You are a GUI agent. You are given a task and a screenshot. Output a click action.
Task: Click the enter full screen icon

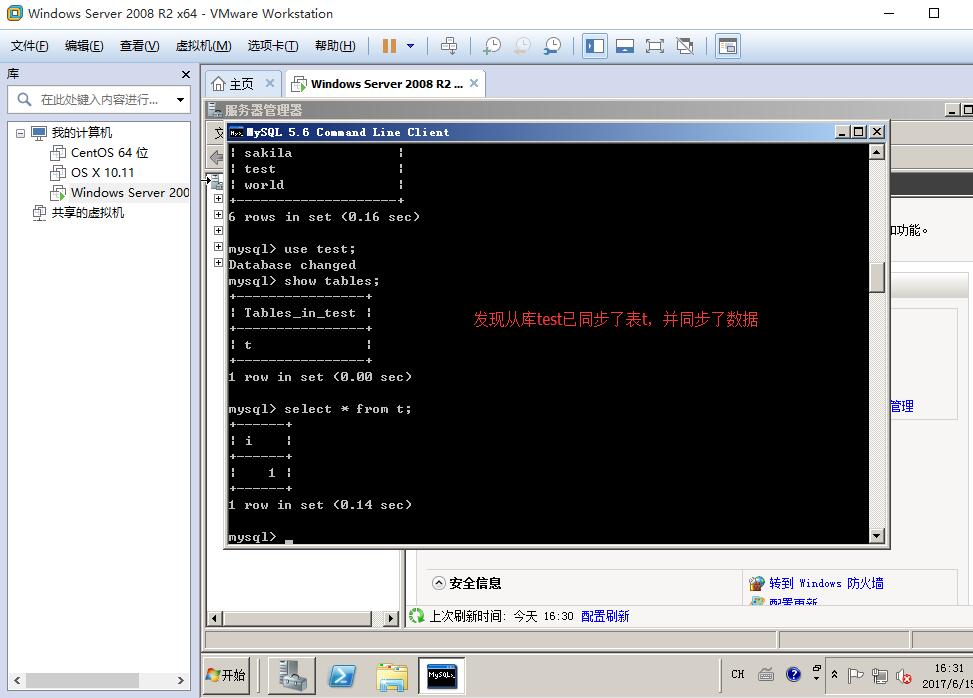[x=655, y=46]
